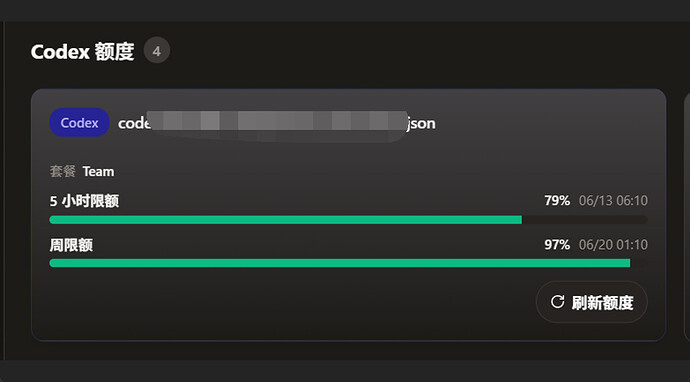The height and width of the screenshot is (382, 690).
Task: Click the 周限额 label
Action: (x=71, y=245)
